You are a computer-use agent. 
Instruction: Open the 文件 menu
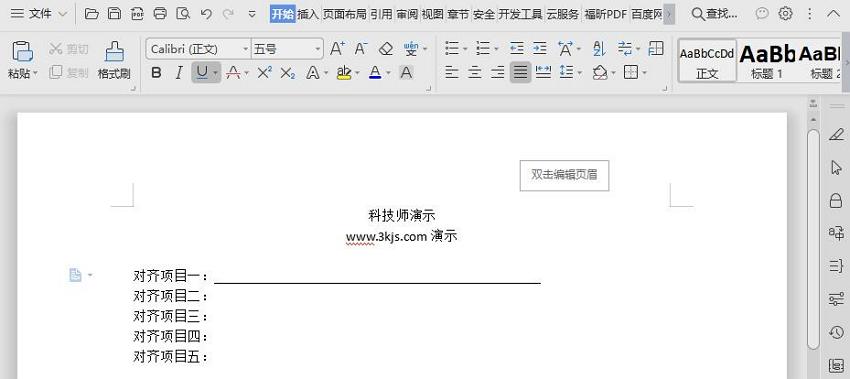point(39,14)
